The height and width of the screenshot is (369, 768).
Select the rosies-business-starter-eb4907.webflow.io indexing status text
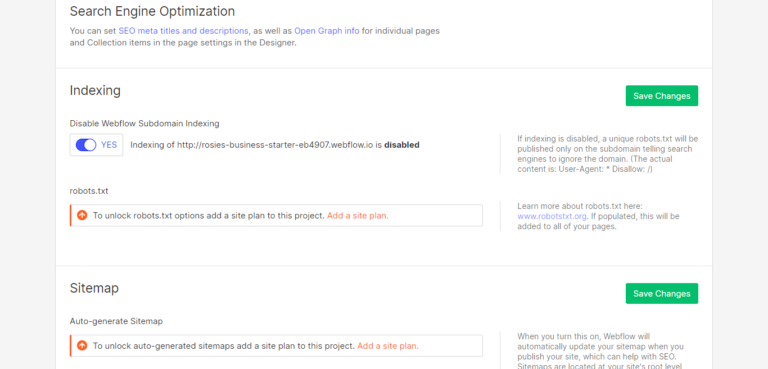tap(275, 145)
